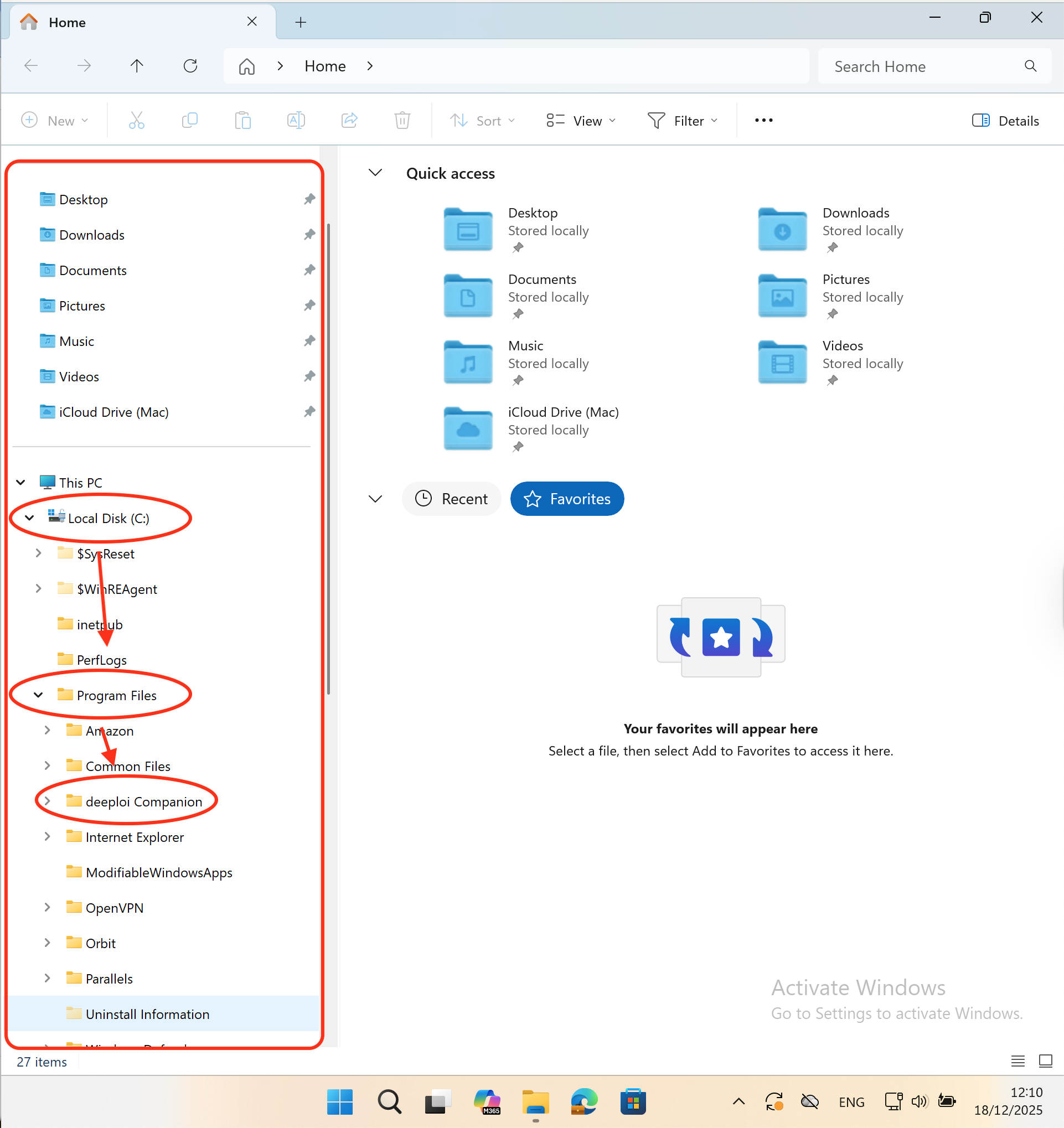Click the Refresh icon in navigation bar
1064x1128 pixels.
point(190,66)
